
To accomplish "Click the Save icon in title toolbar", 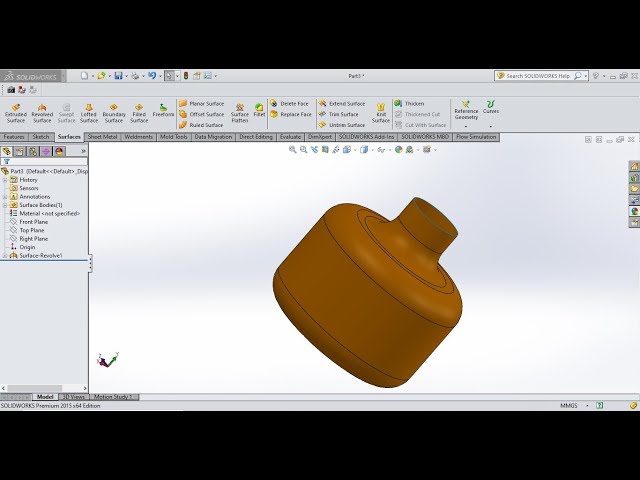I will pyautogui.click(x=118, y=76).
